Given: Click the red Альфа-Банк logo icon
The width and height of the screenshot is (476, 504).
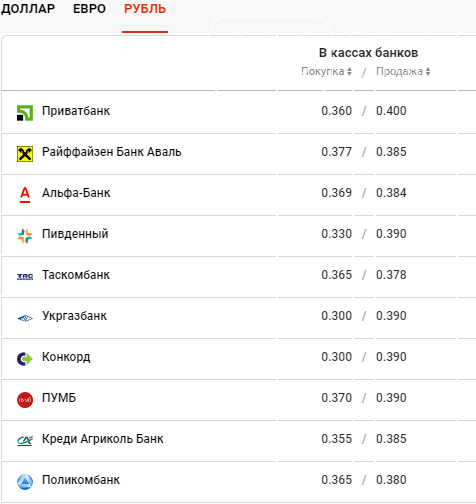Looking at the screenshot, I should (x=25, y=195).
